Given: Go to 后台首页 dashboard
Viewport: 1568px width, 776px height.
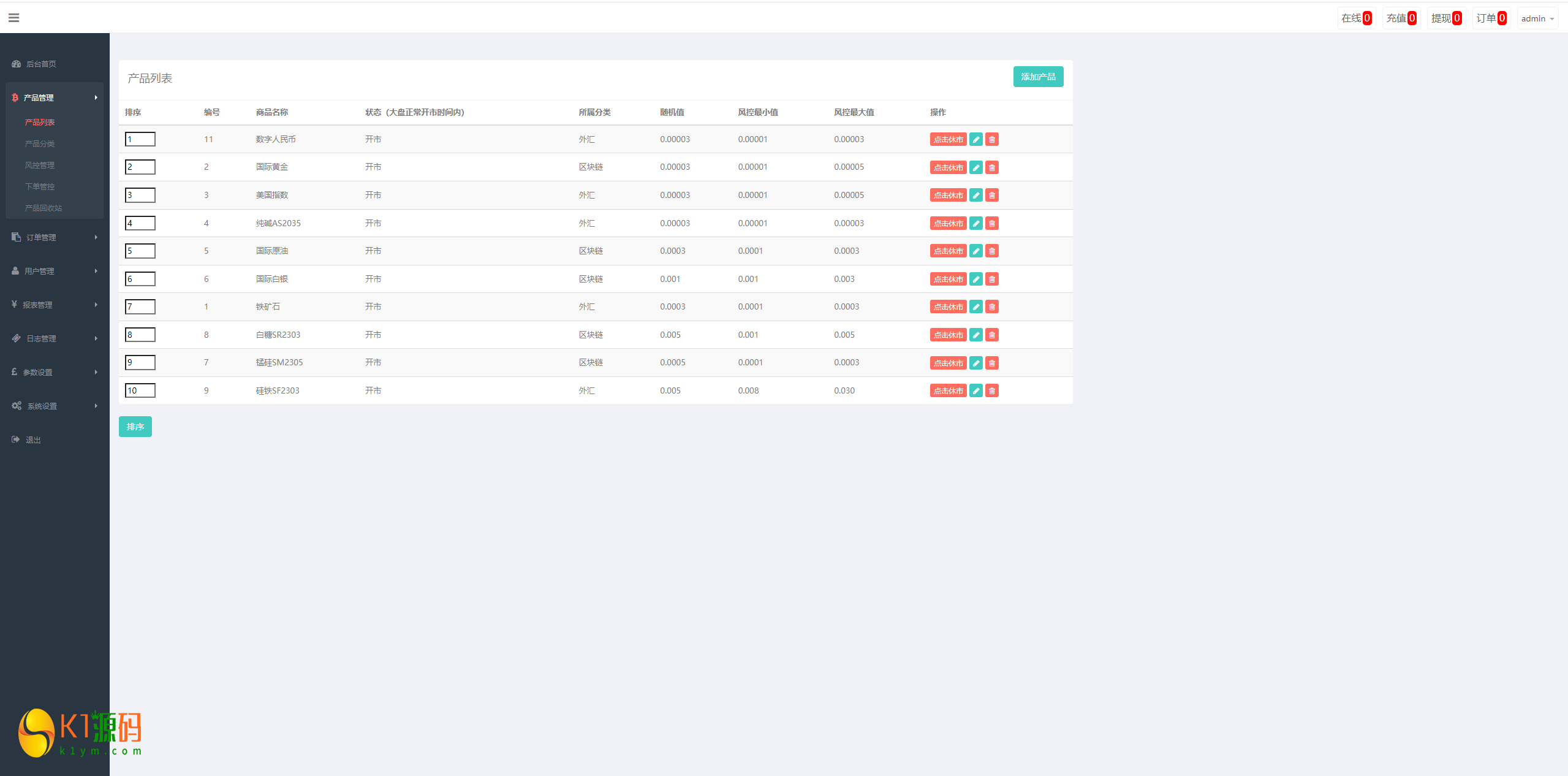Looking at the screenshot, I should tap(41, 64).
